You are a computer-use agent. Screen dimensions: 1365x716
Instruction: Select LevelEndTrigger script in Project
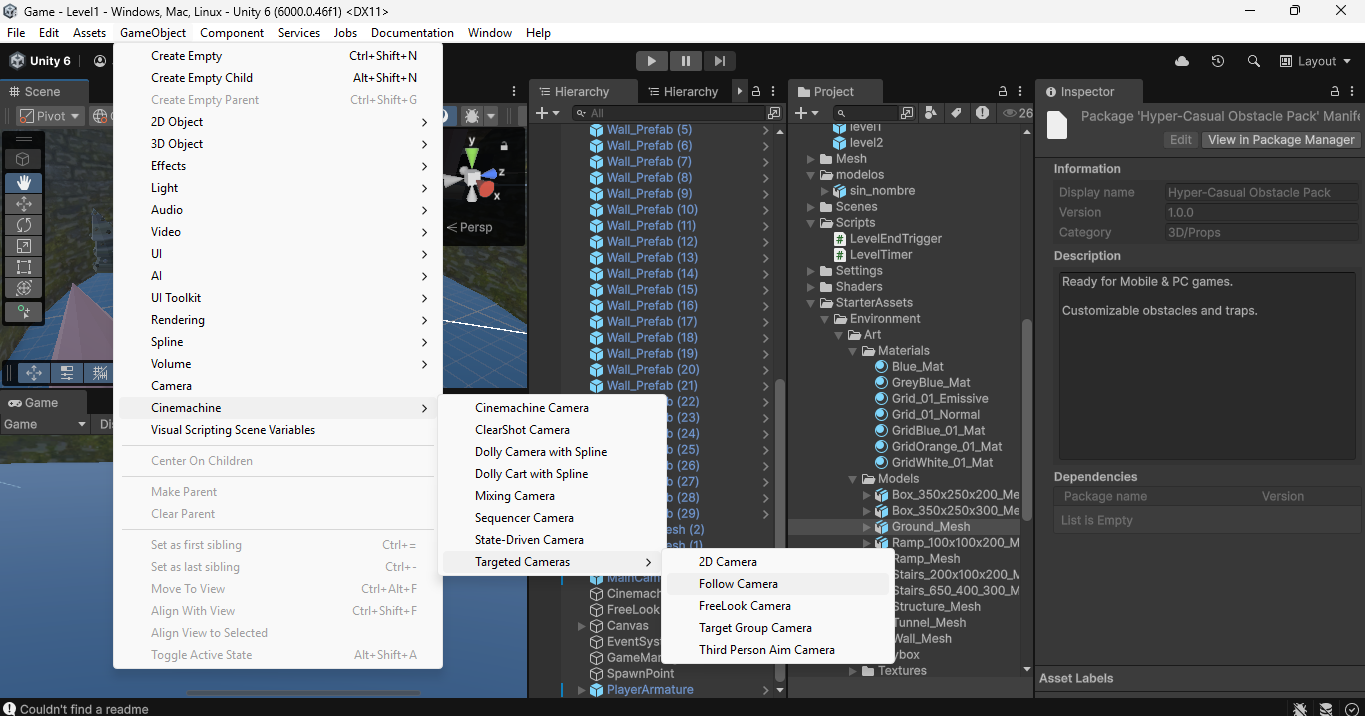(895, 239)
